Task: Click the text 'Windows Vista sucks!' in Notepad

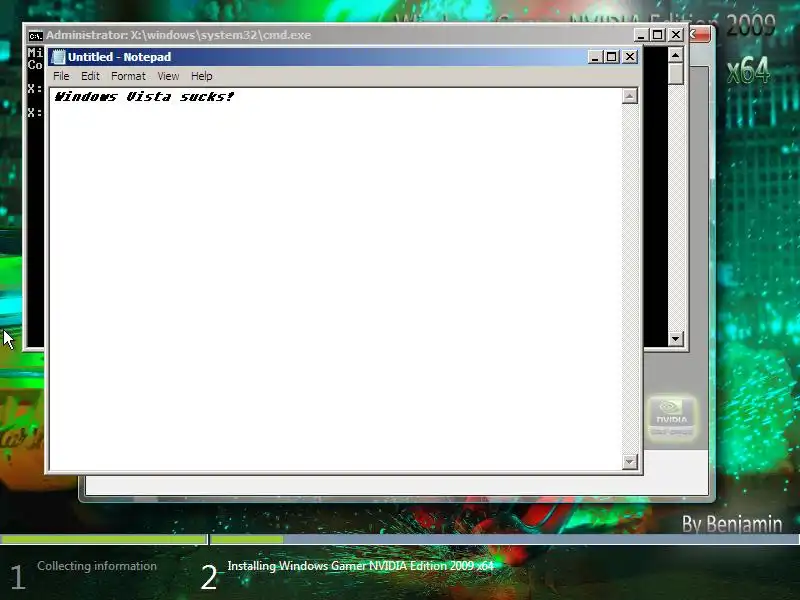Action: (144, 96)
